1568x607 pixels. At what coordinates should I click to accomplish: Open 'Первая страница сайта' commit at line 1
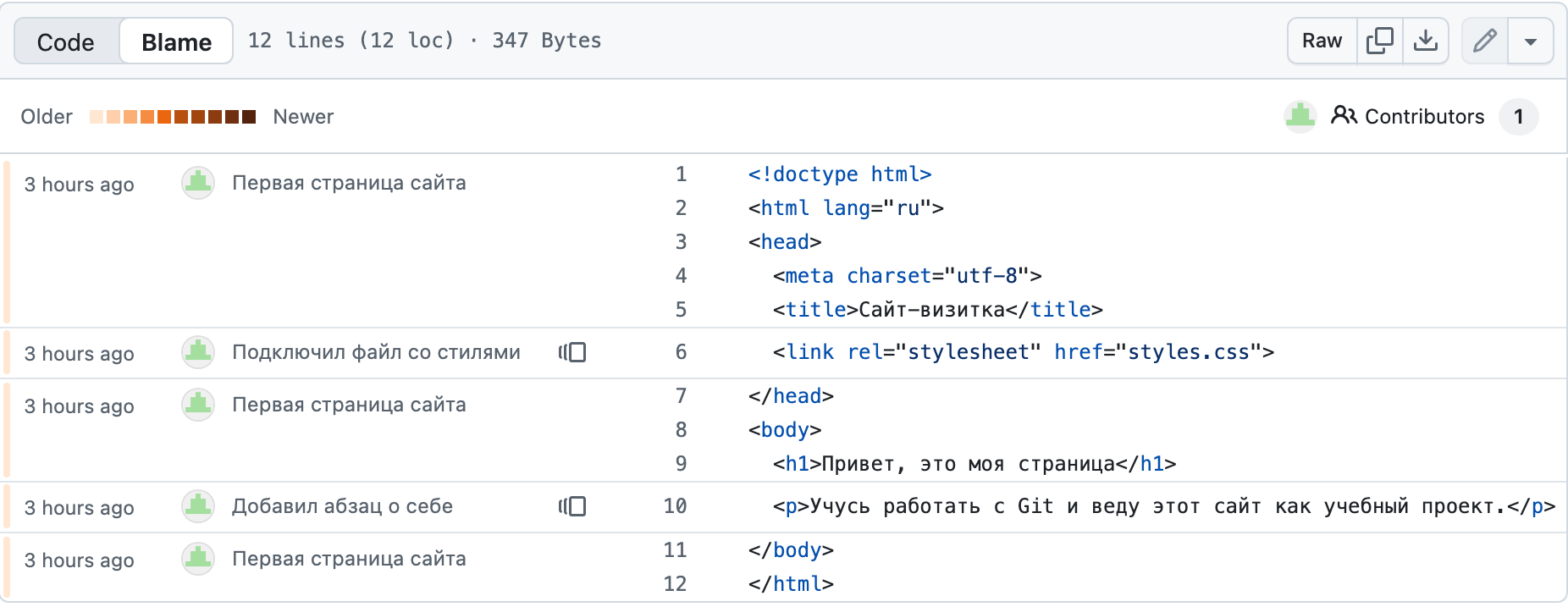point(350,183)
